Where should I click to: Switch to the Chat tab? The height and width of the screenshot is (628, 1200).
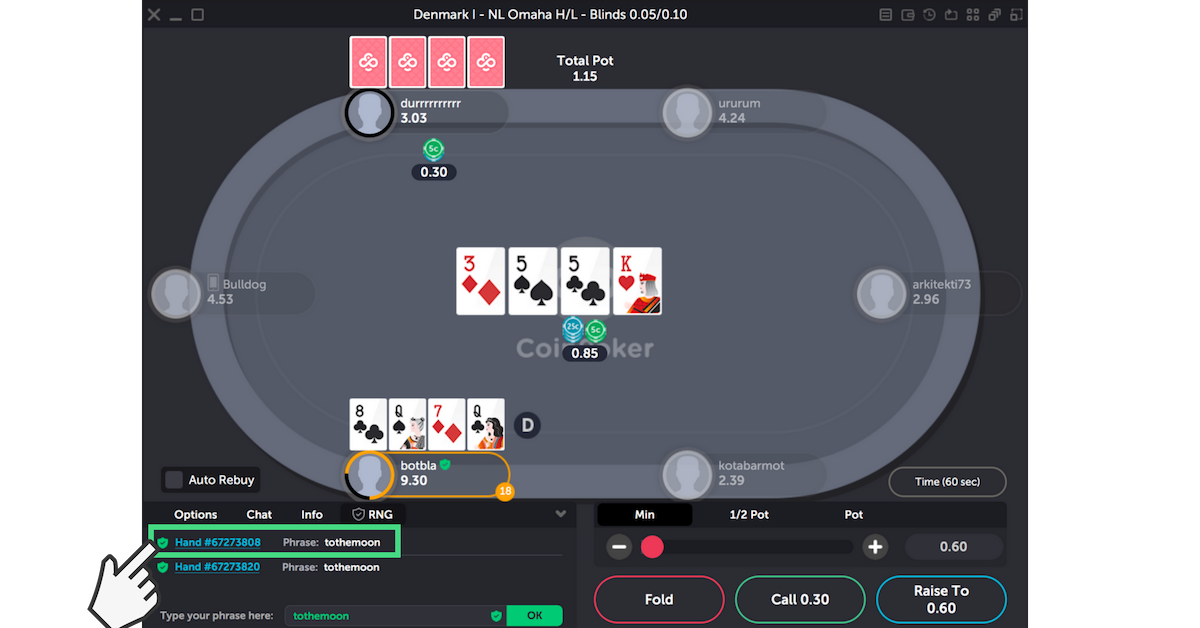point(259,515)
